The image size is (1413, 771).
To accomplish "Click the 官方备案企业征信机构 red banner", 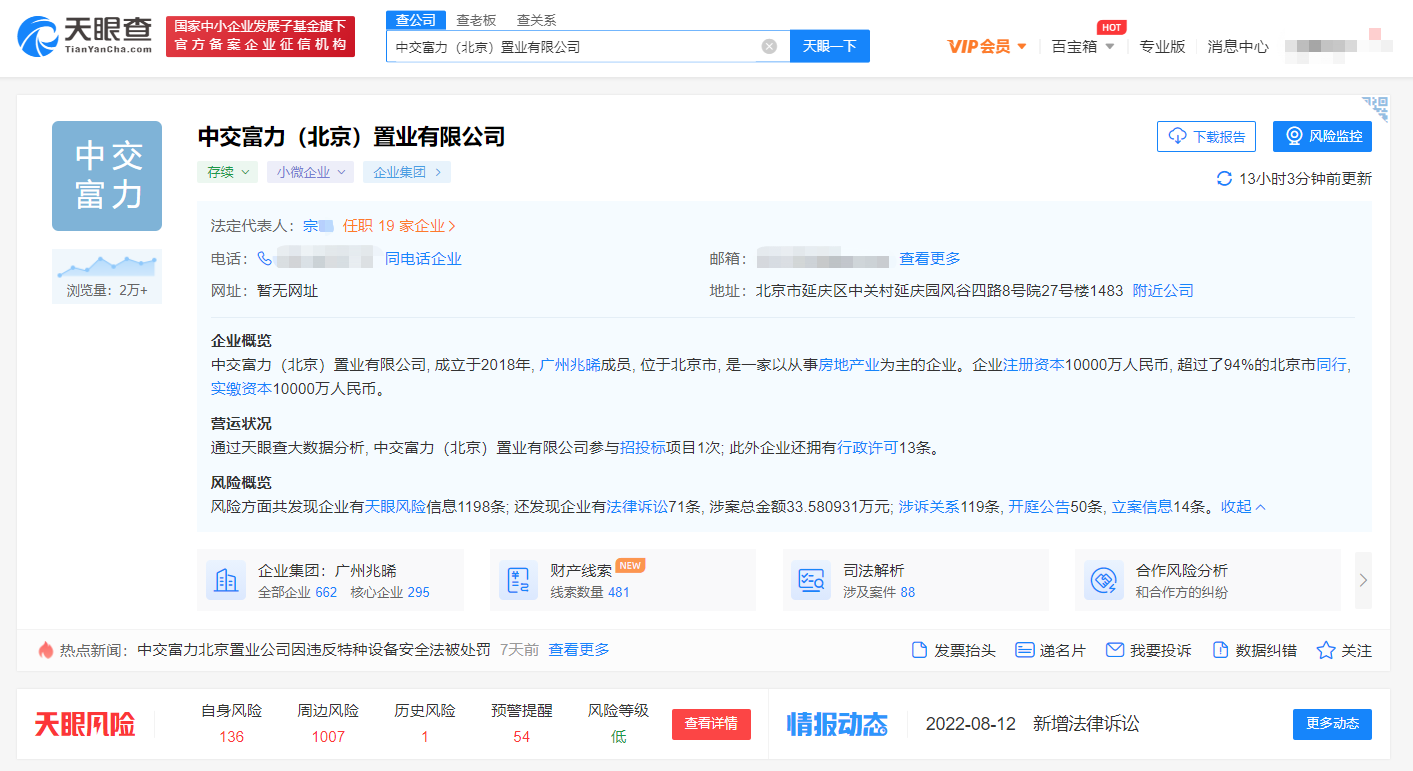I will 260,36.
